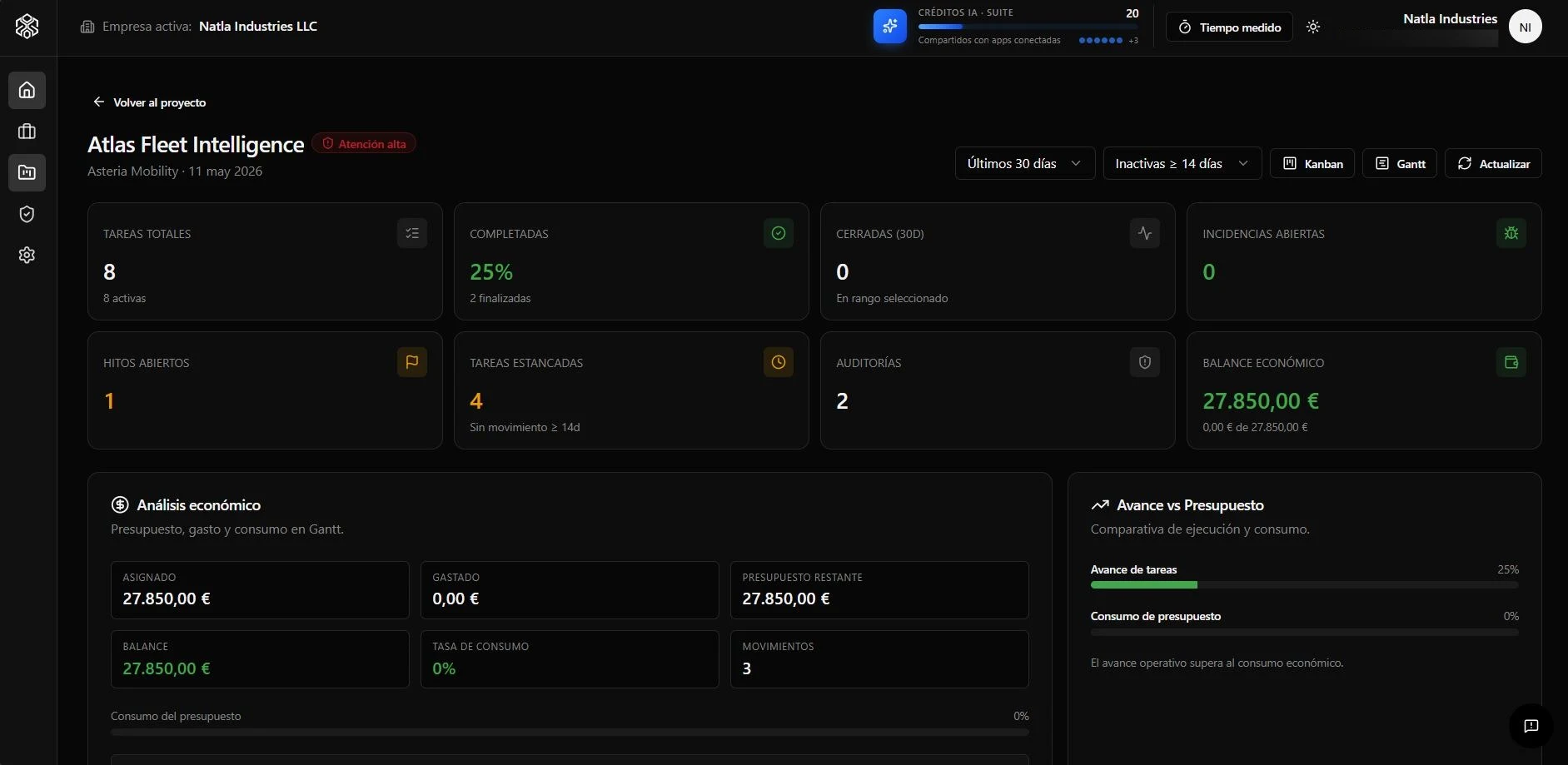Click the '8 activas' text
The image size is (1568, 765).
pos(124,298)
